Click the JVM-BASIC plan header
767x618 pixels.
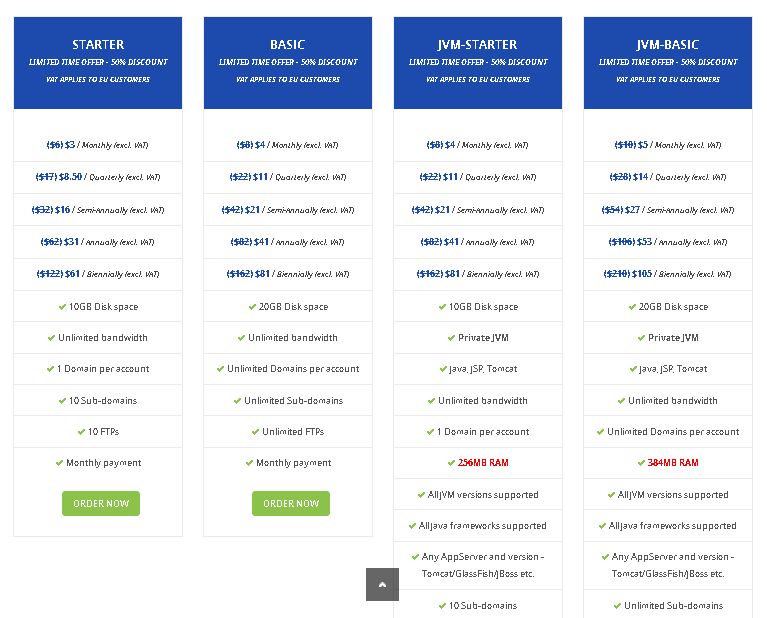click(668, 63)
